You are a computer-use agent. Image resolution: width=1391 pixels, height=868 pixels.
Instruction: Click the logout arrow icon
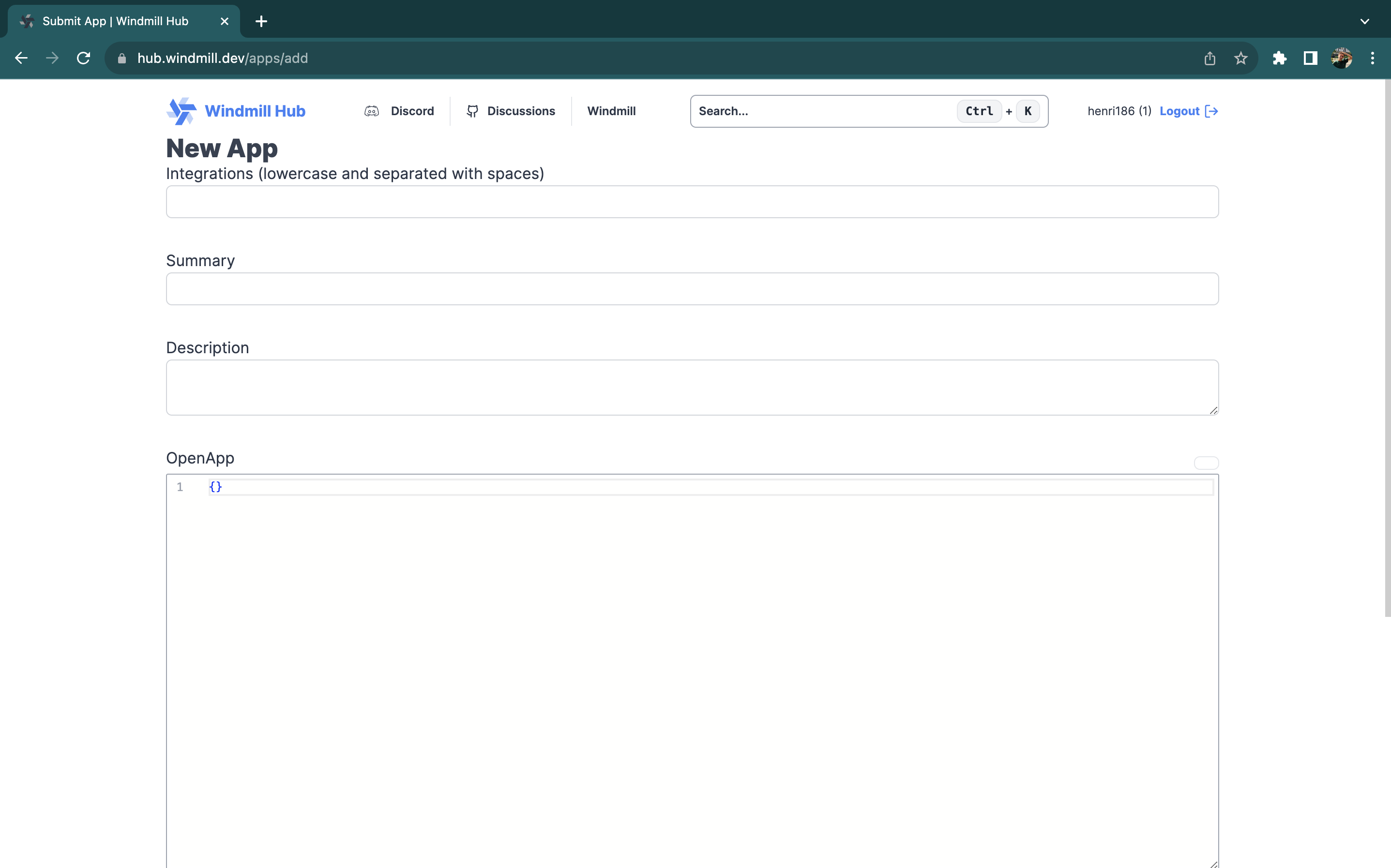(1211, 111)
